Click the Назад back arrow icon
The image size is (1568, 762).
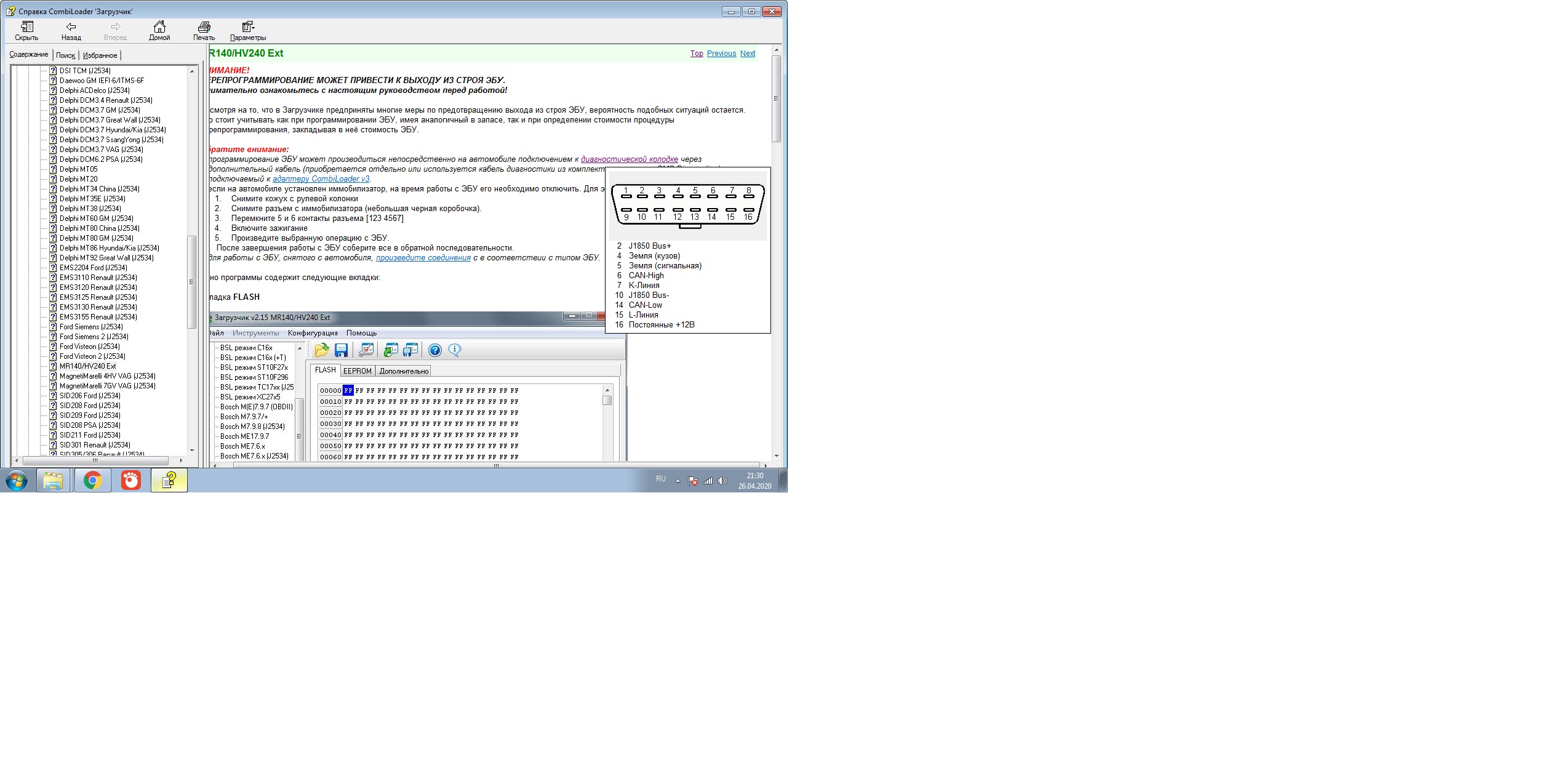click(71, 26)
